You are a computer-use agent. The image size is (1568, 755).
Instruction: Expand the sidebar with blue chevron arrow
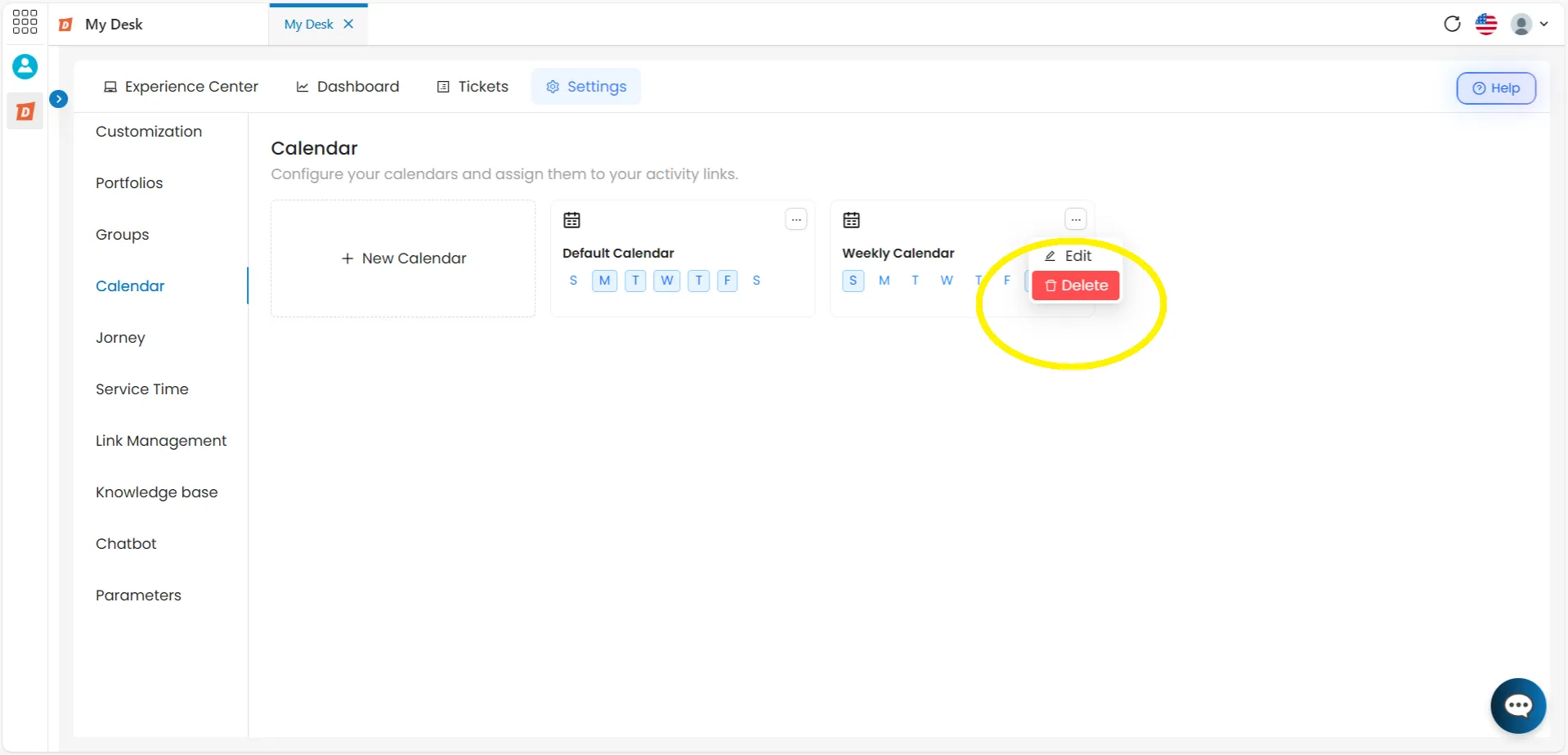click(x=59, y=99)
